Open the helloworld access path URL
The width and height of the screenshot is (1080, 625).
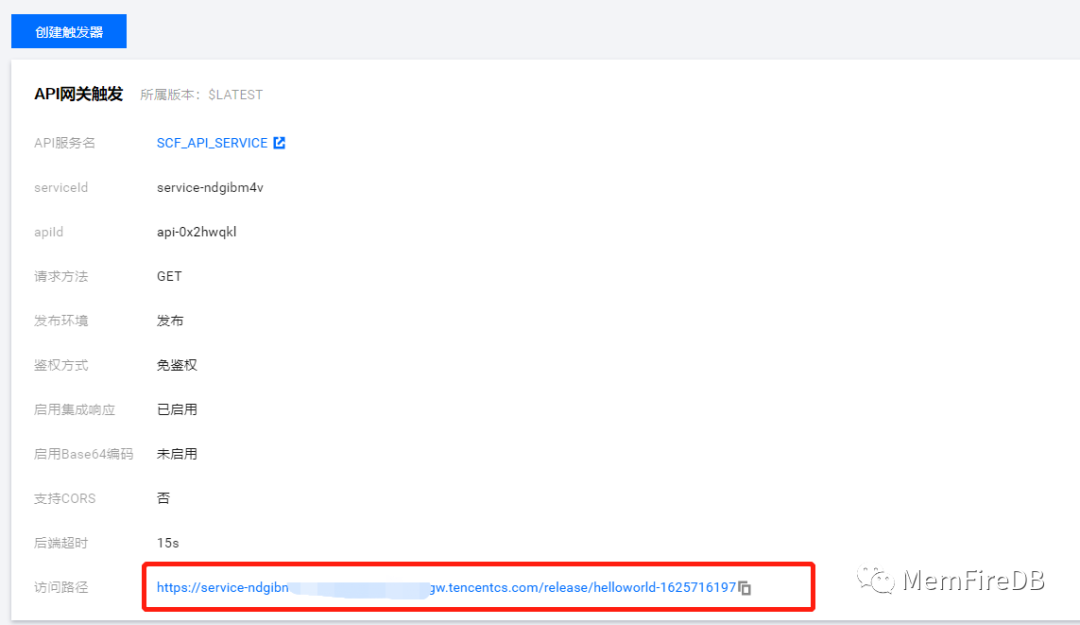[446, 588]
